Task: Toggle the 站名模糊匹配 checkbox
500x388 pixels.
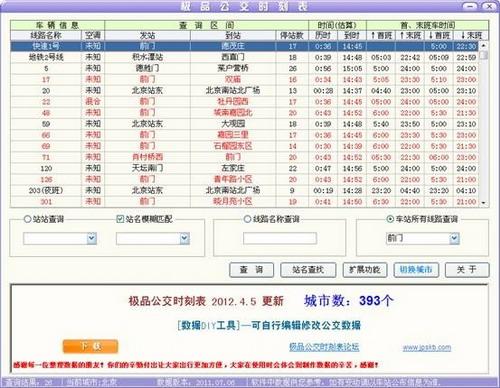Action: coord(120,219)
